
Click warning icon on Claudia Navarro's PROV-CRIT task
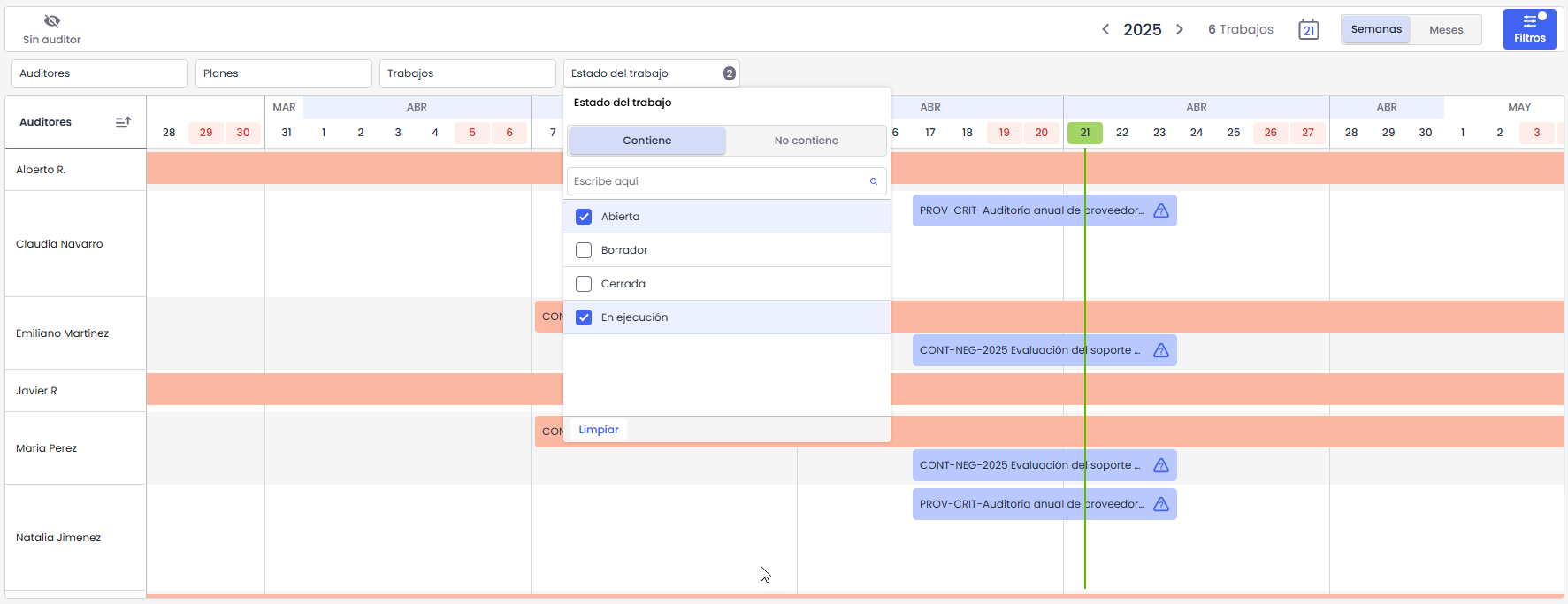[x=1161, y=210]
